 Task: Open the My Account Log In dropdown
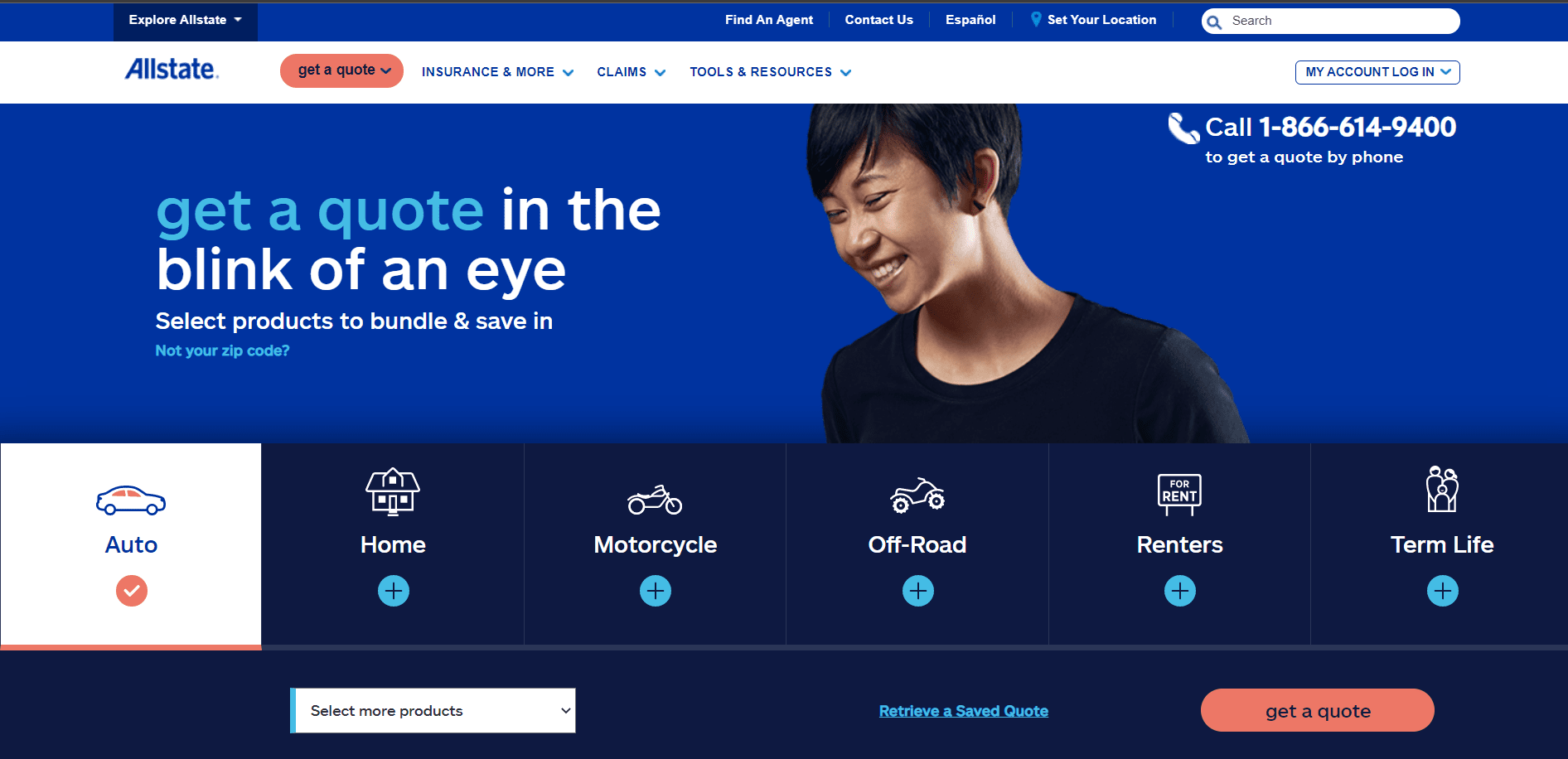pos(1377,72)
